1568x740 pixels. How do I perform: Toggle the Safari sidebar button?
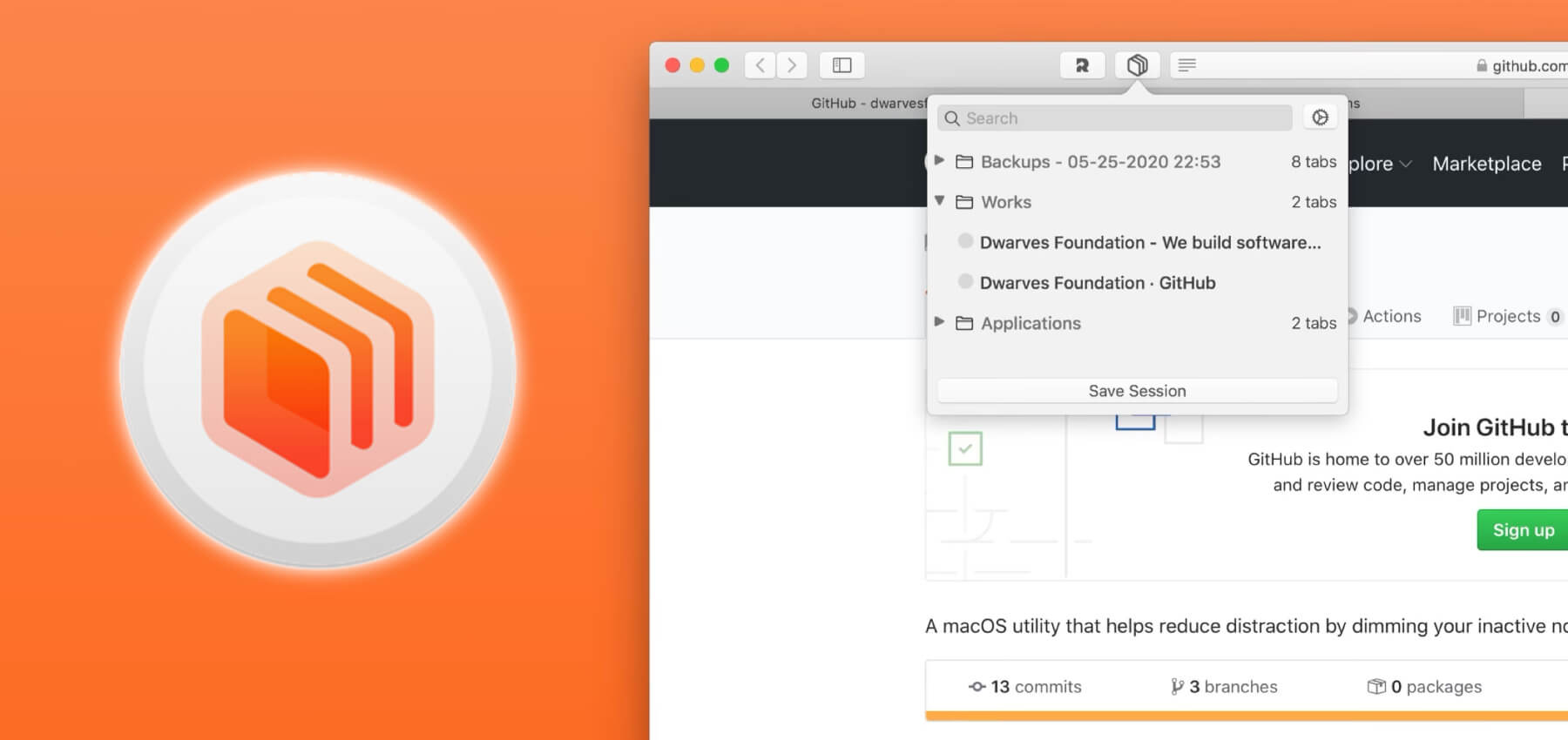point(841,65)
